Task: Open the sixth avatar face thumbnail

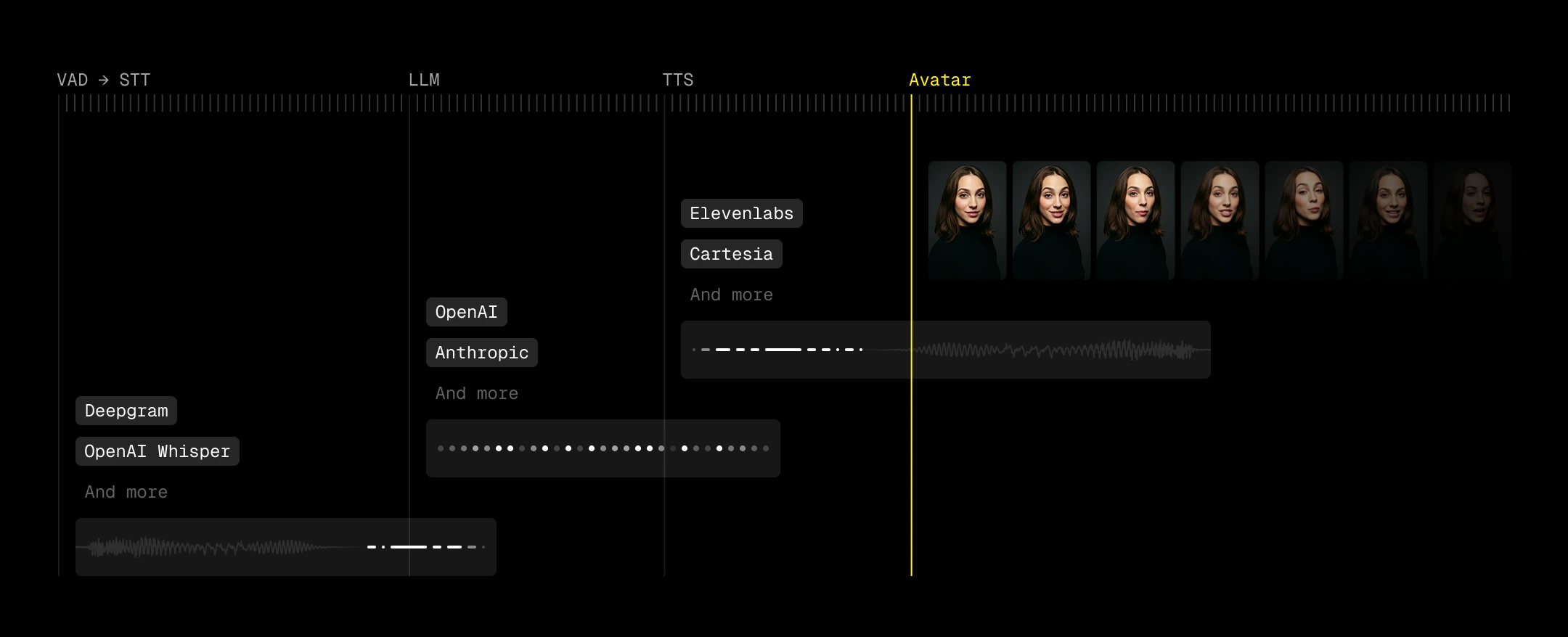Action: 1389,221
